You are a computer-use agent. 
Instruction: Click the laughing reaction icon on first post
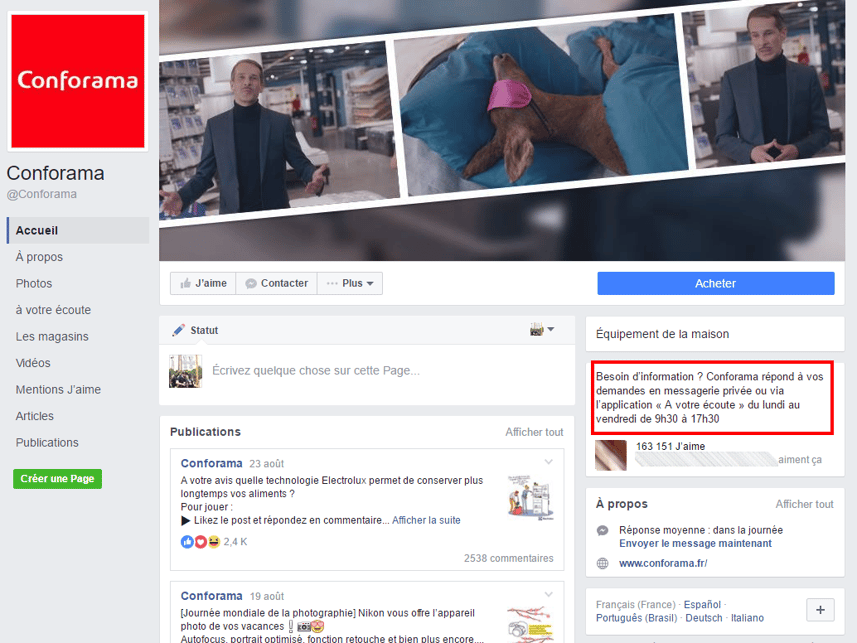(214, 542)
